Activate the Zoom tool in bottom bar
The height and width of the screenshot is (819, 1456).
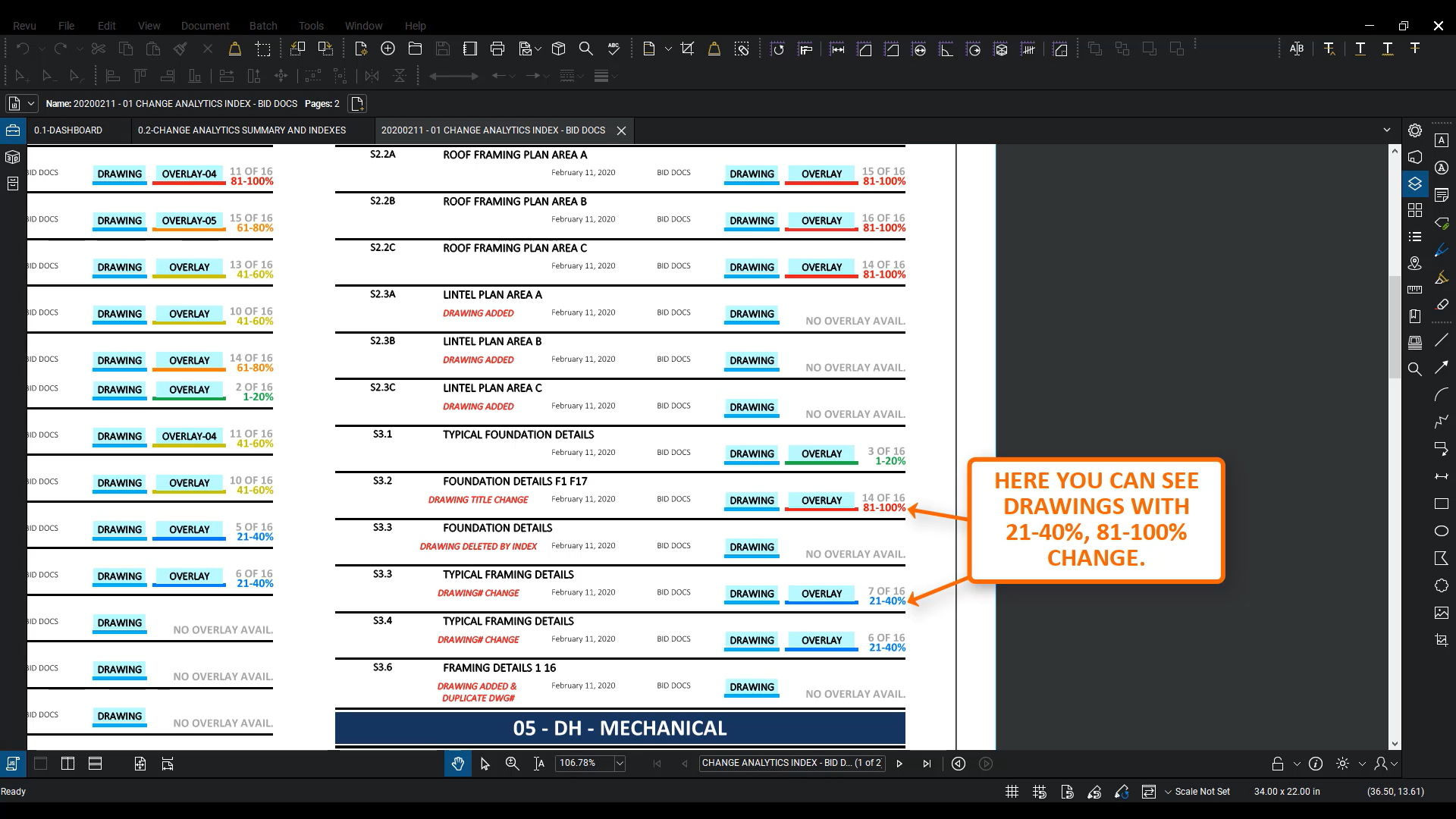(x=513, y=764)
